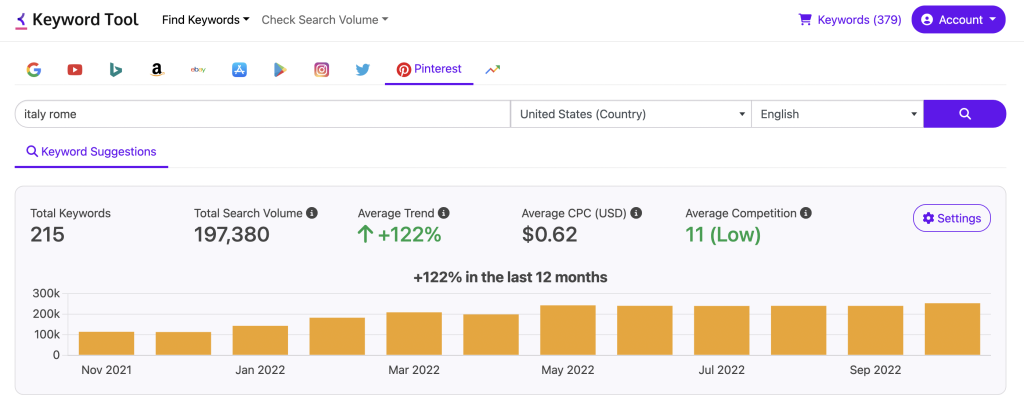
Task: Open the Find Keywords dropdown menu
Action: click(206, 20)
